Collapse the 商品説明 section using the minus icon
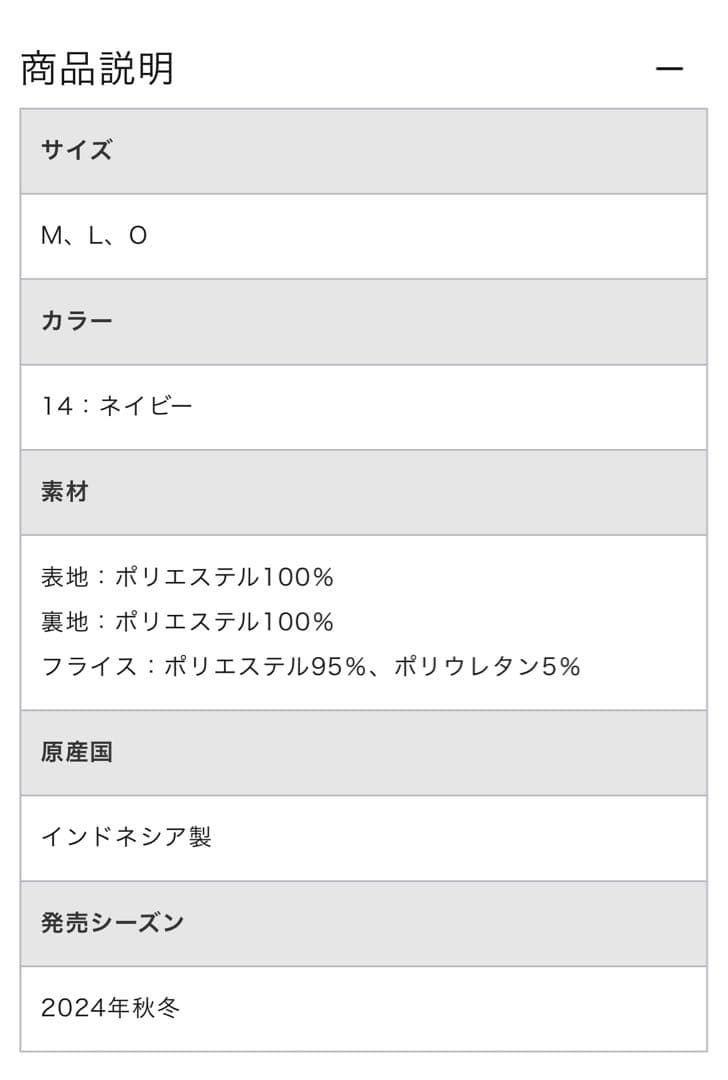 click(668, 68)
